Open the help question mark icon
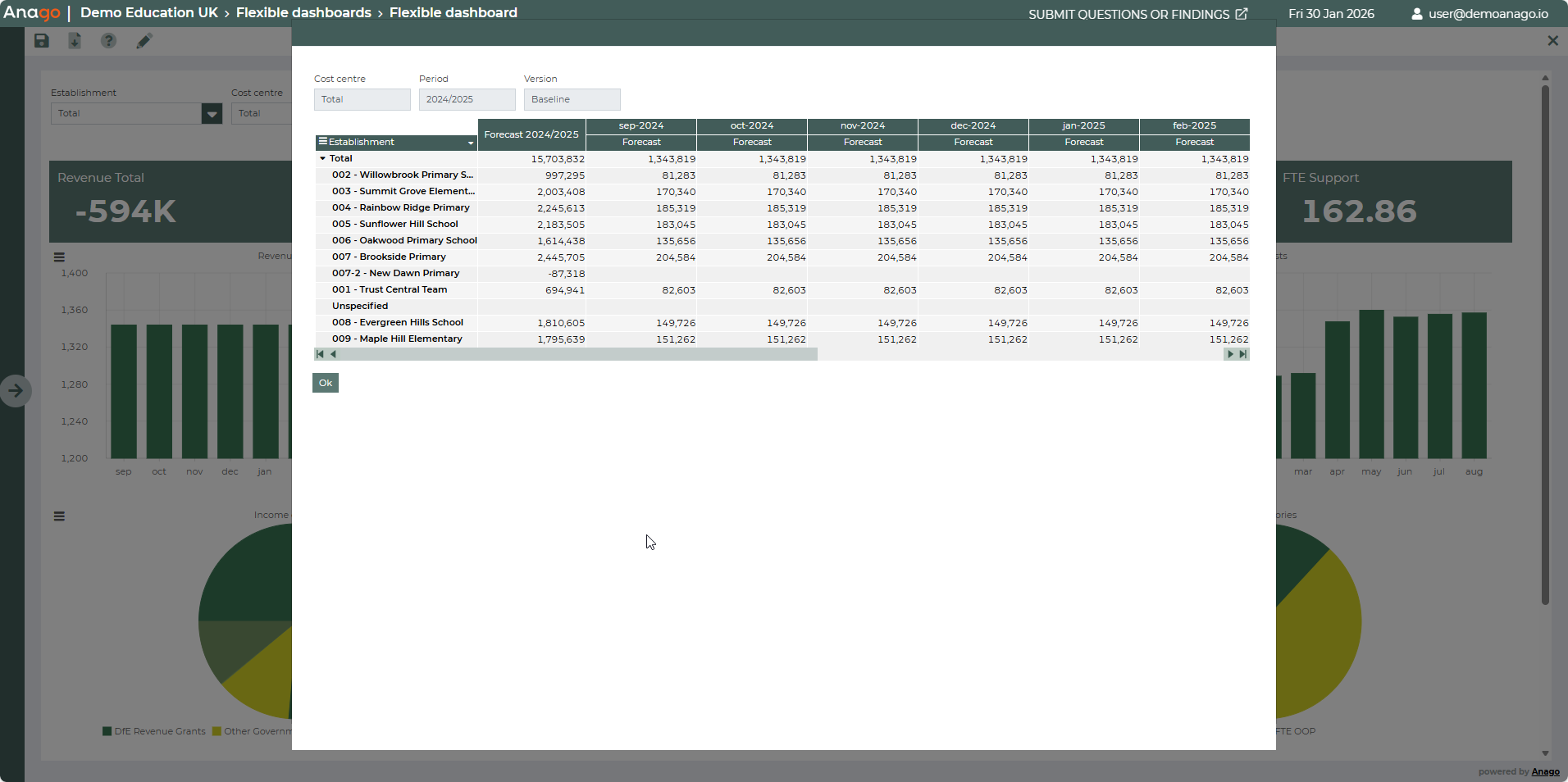Screen dimensions: 1568x782 pos(108,41)
